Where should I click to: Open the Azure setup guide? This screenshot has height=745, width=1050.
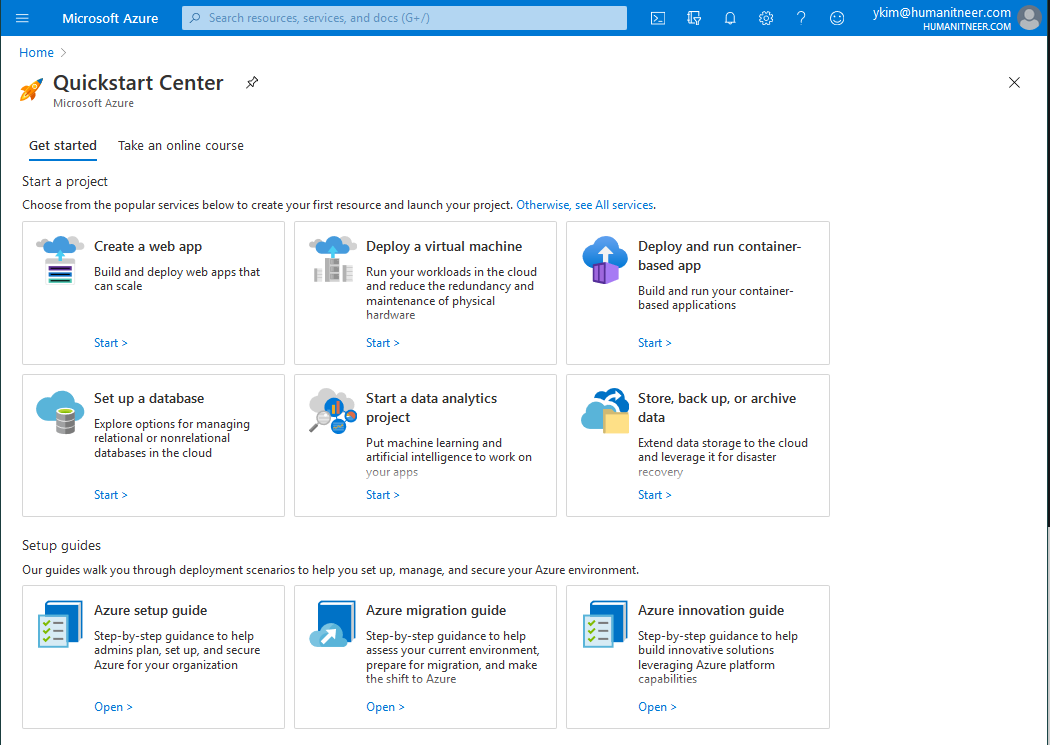point(113,707)
